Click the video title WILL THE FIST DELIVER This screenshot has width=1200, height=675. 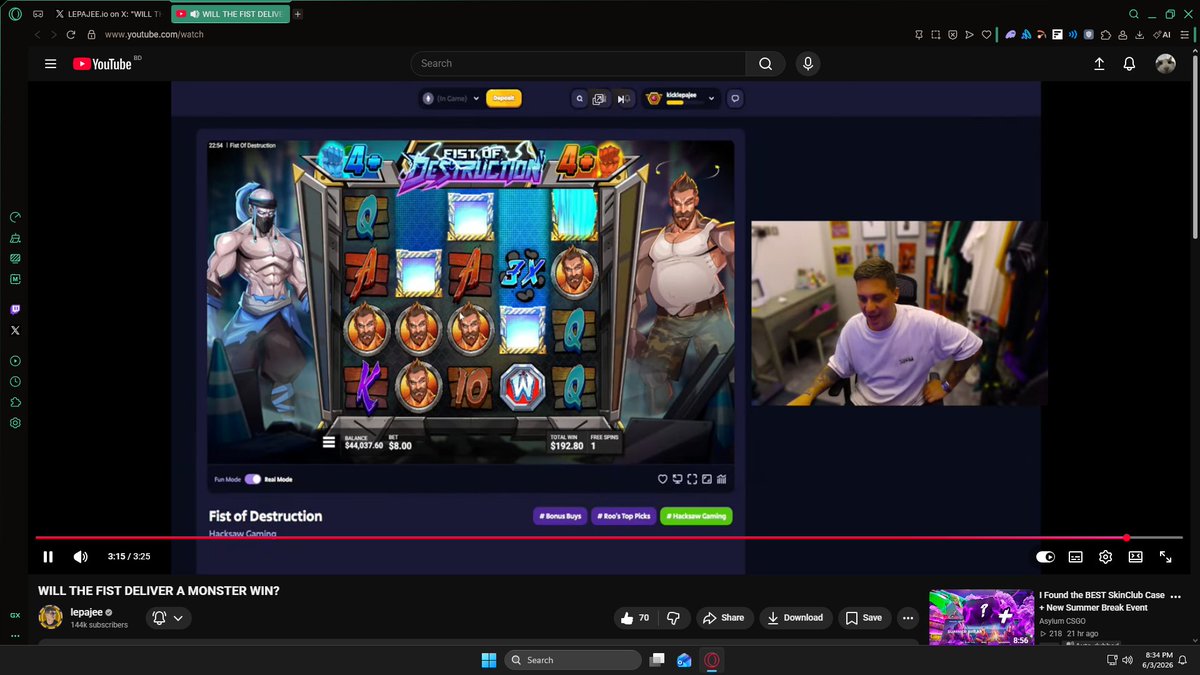pyautogui.click(x=159, y=591)
